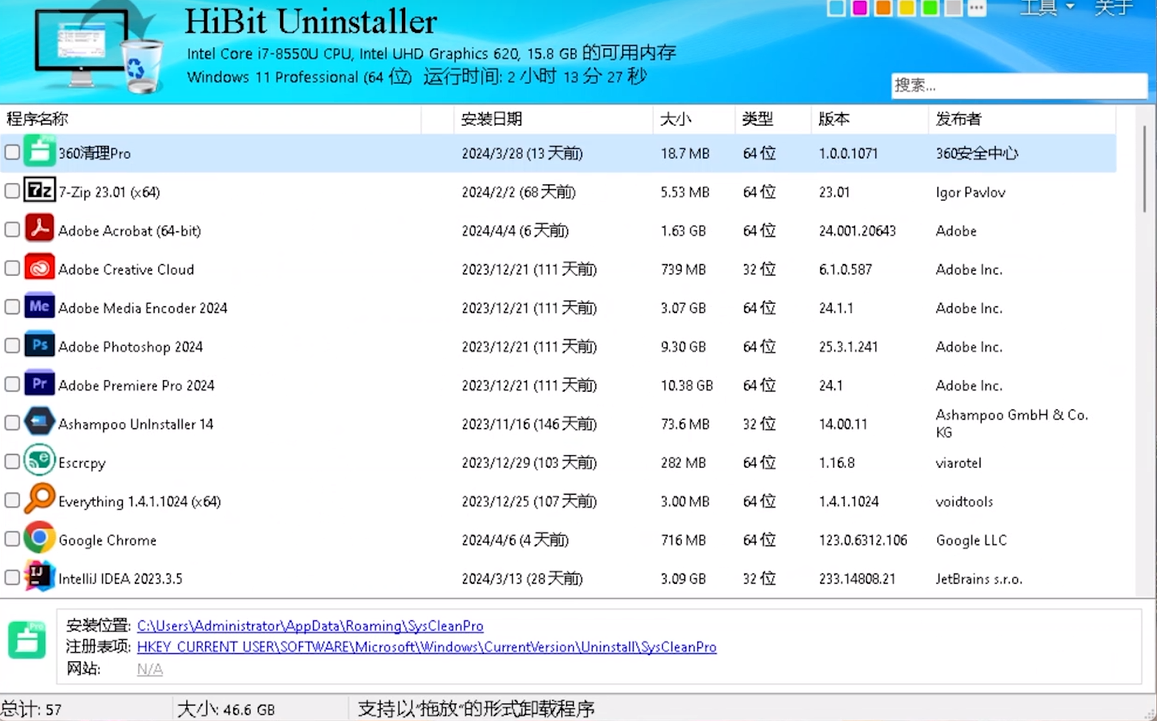The image size is (1157, 721).
Task: Click the 7-Zip icon in the program list
Action: point(39,190)
